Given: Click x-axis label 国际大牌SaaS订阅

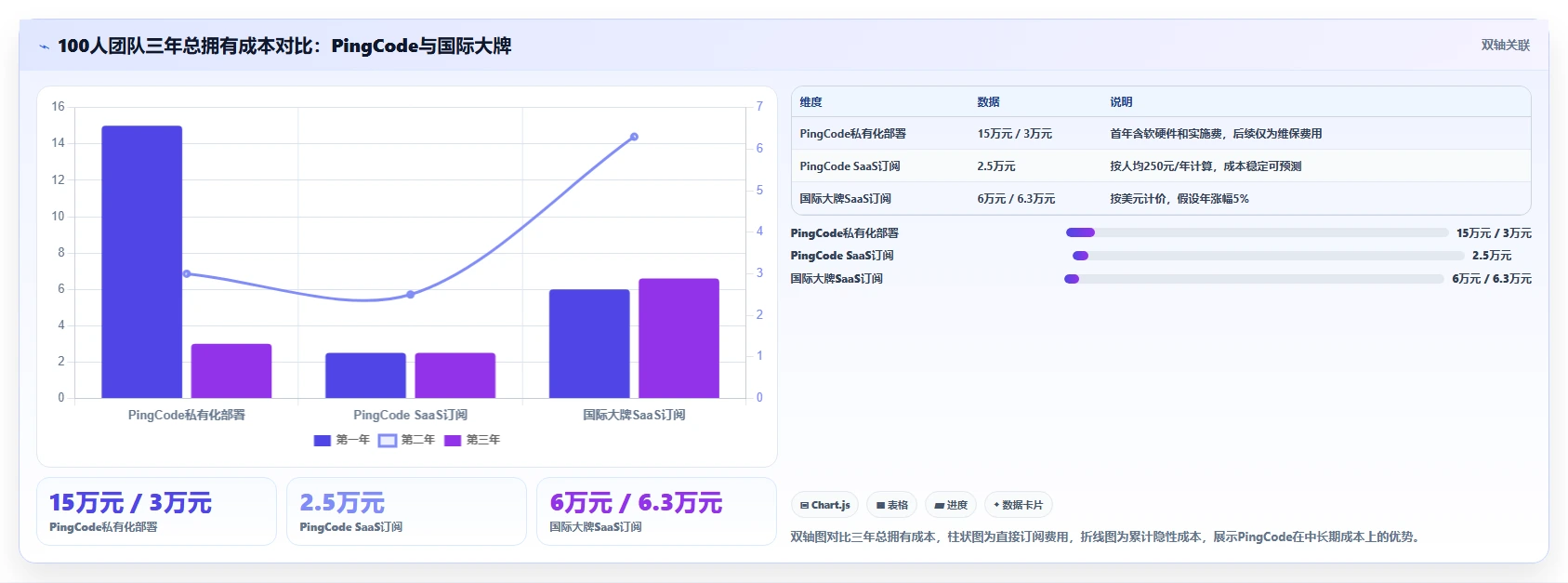Looking at the screenshot, I should click(634, 415).
